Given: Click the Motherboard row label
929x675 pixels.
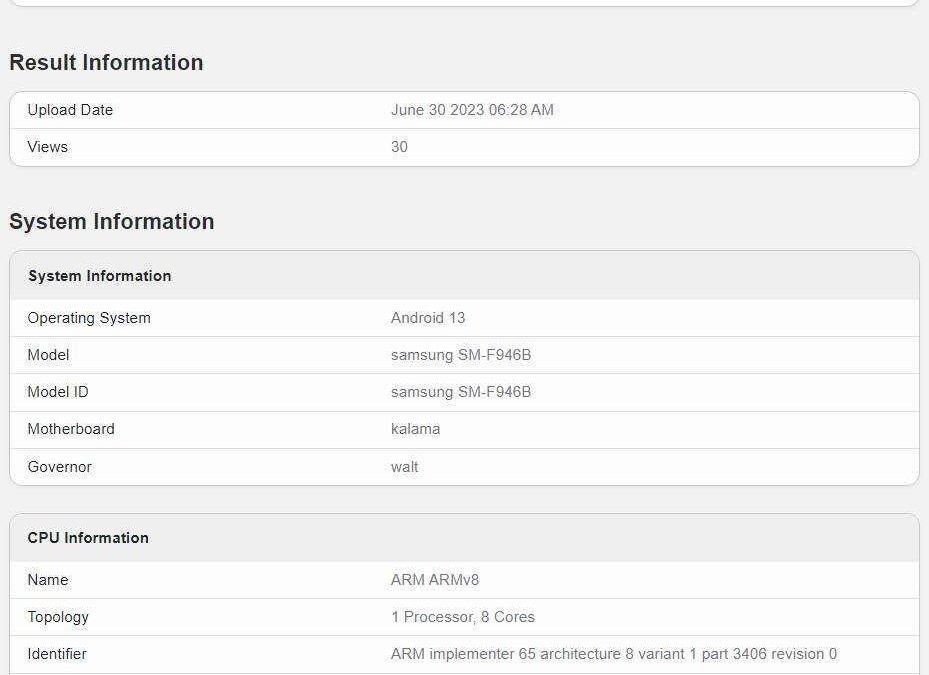Looking at the screenshot, I should (x=71, y=429).
